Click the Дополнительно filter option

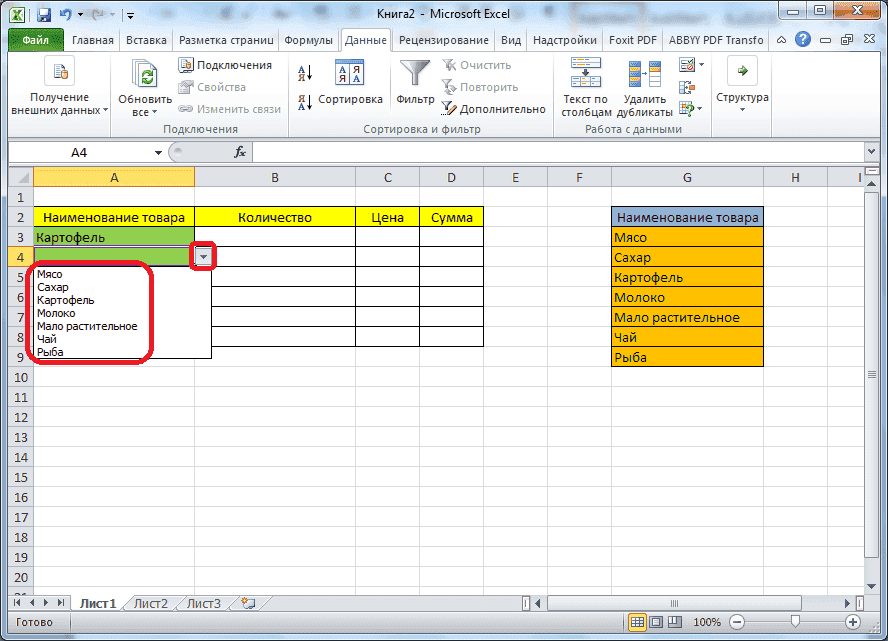tap(501, 108)
